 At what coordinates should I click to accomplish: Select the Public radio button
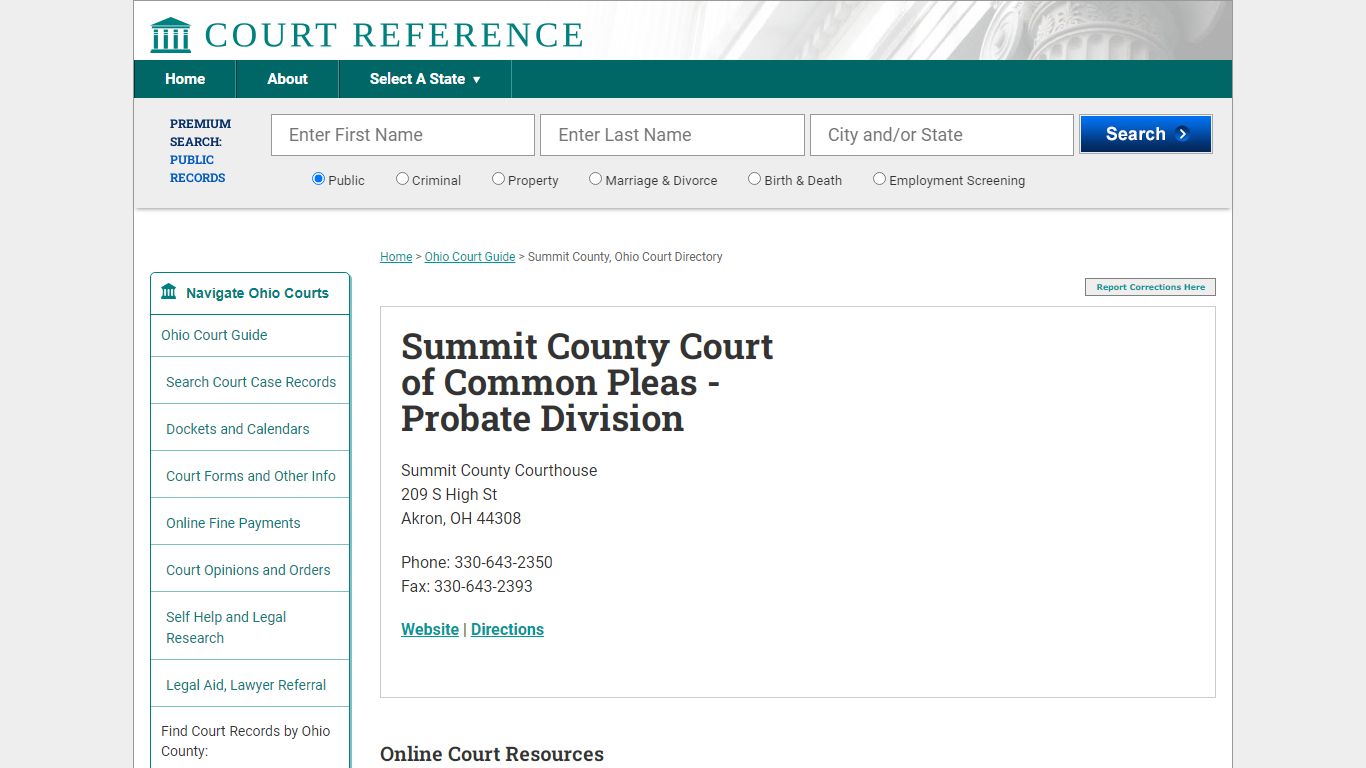(318, 179)
